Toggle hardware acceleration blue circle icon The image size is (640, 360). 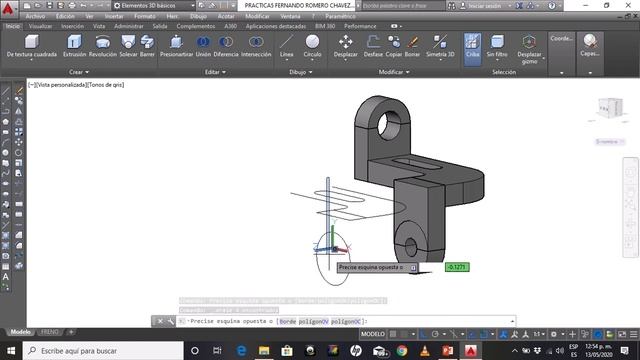(x=598, y=334)
